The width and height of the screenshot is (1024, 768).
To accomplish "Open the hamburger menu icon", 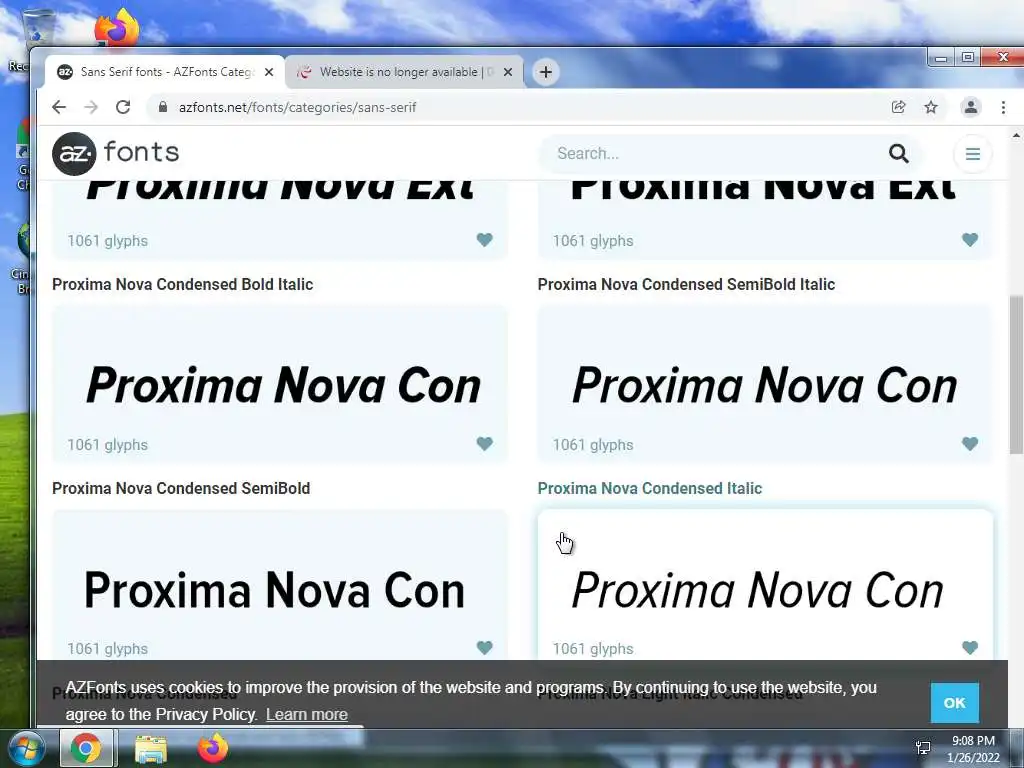I will click(972, 154).
